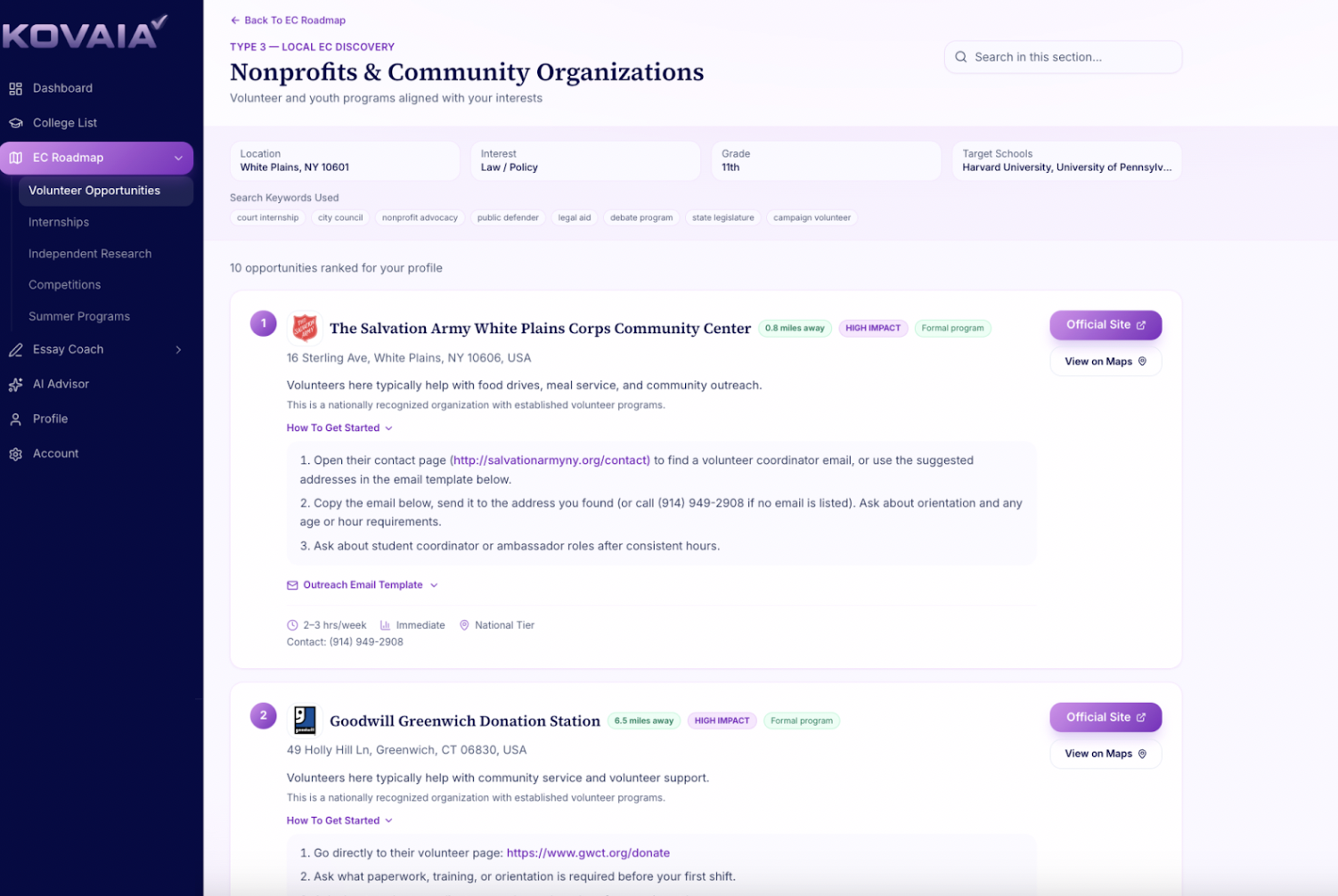Click the city council keyword chip
The height and width of the screenshot is (896, 1338).
pyautogui.click(x=340, y=218)
